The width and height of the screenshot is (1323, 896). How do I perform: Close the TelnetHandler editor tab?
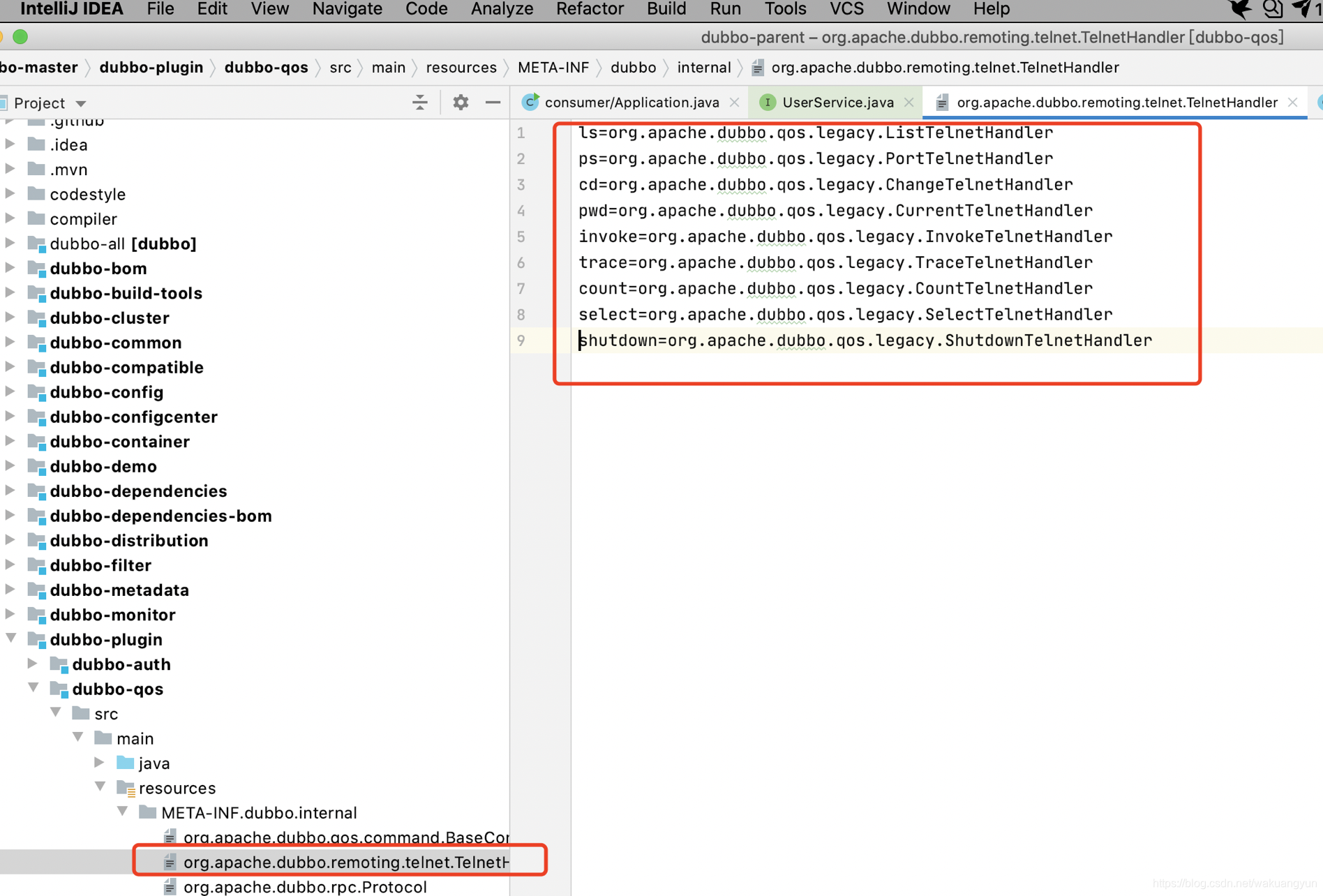coord(1293,103)
